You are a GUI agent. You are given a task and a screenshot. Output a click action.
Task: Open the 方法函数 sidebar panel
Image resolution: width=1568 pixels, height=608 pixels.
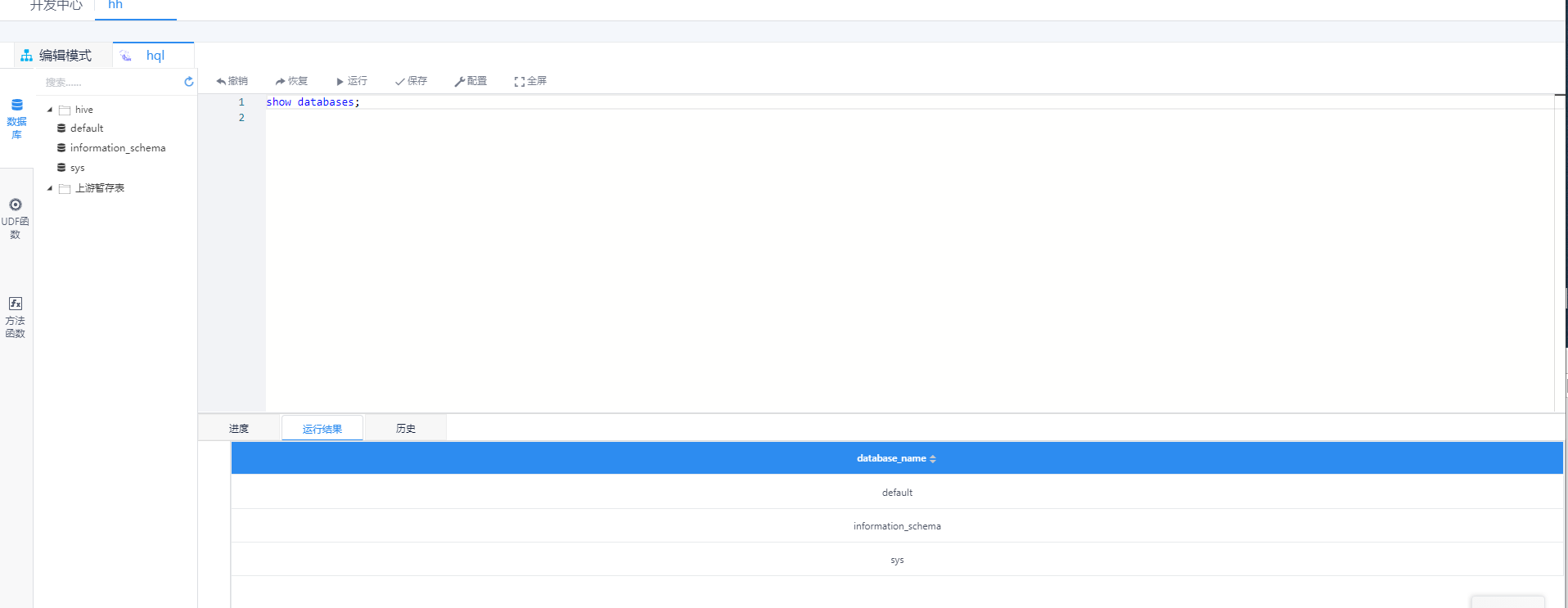click(16, 317)
